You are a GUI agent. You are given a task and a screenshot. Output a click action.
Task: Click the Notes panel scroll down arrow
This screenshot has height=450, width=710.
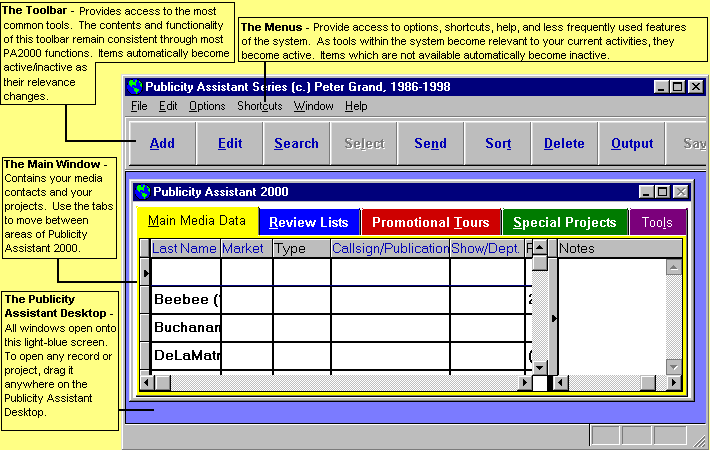click(x=674, y=367)
